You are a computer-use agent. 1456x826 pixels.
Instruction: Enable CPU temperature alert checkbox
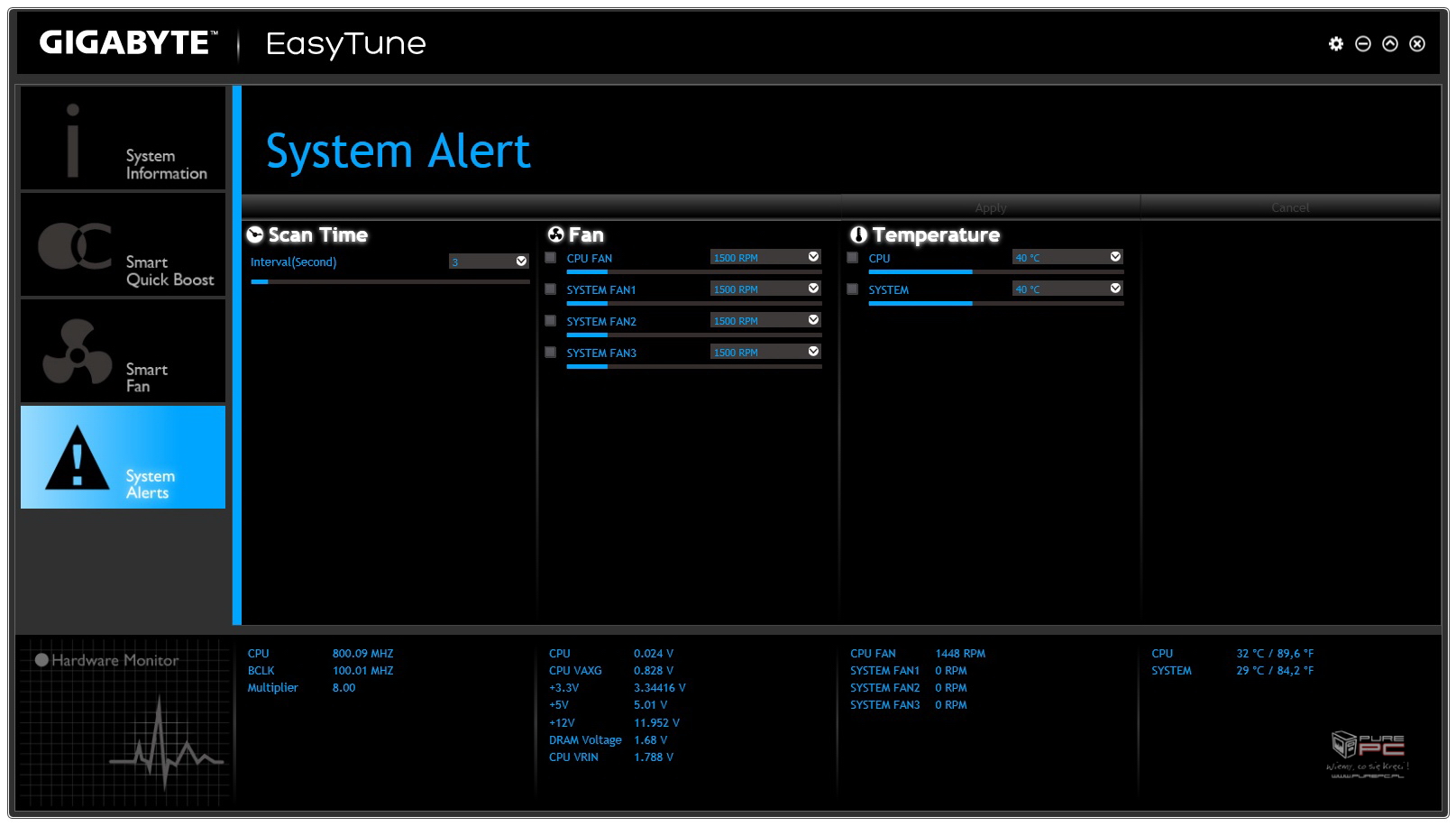pyautogui.click(x=853, y=258)
